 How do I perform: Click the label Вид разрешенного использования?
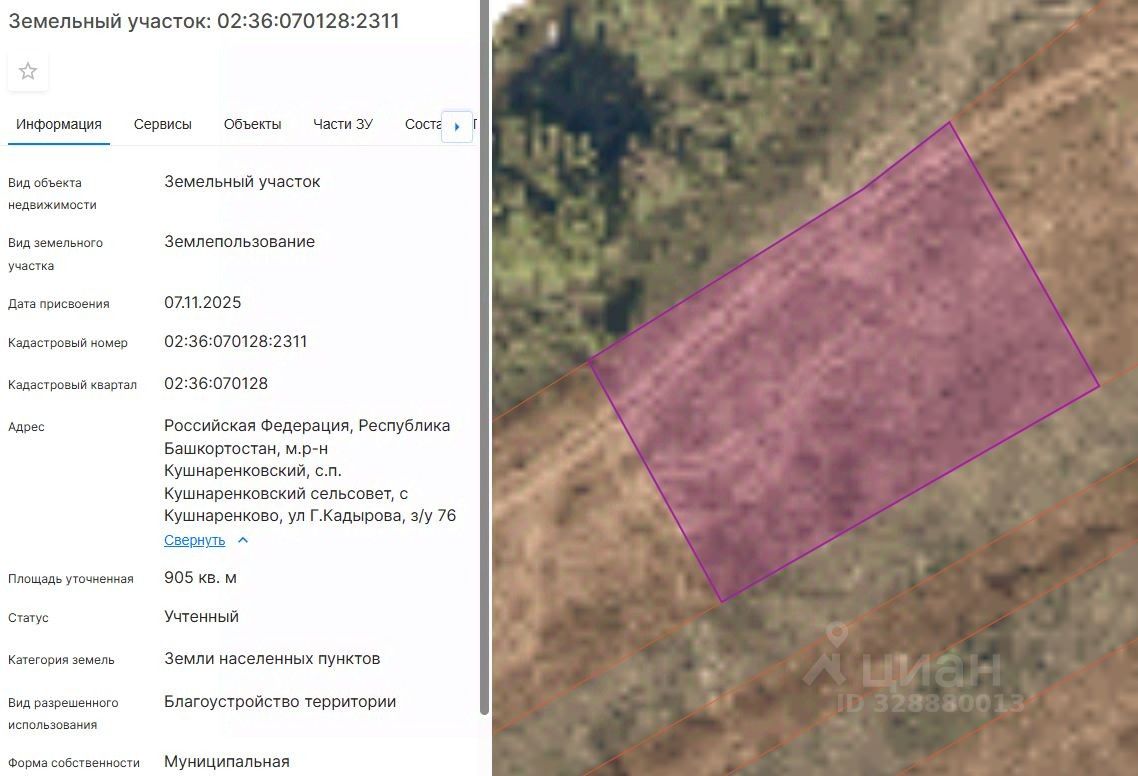click(x=63, y=714)
